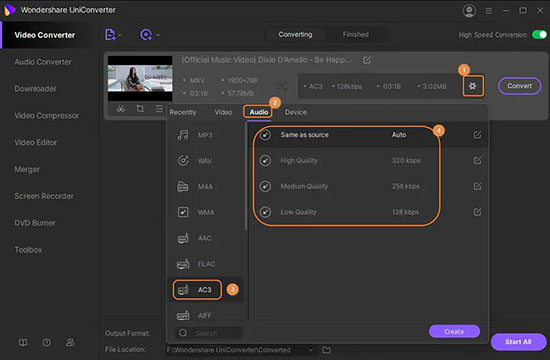This screenshot has height=360, width=550.
Task: Open Video Compressor in sidebar
Action: click(x=47, y=115)
